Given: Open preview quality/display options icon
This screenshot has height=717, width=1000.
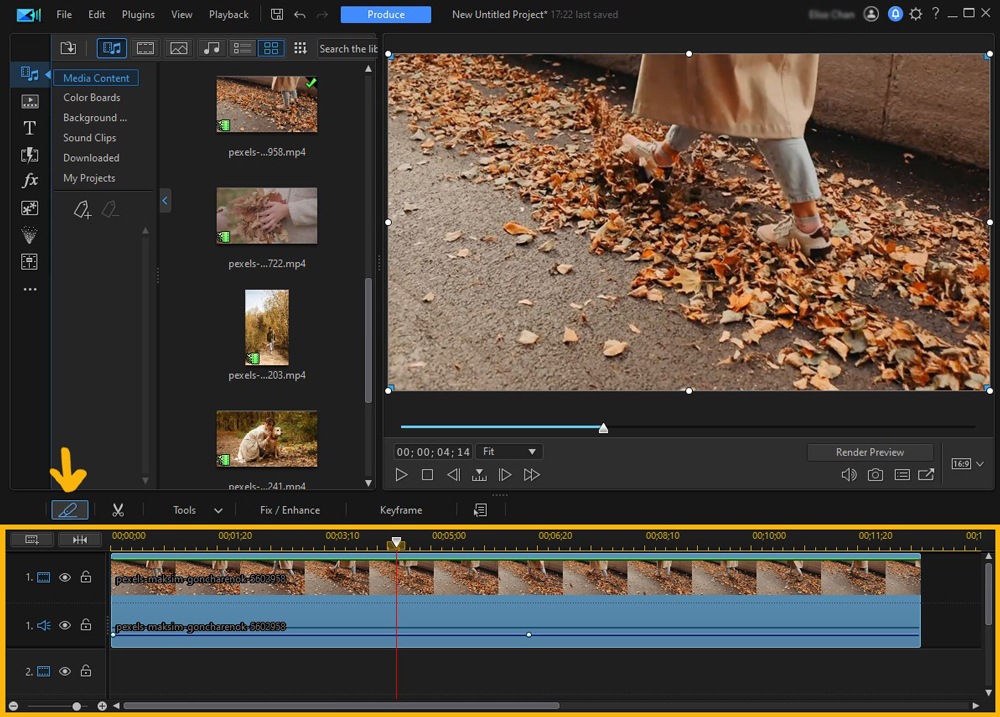Looking at the screenshot, I should [902, 475].
